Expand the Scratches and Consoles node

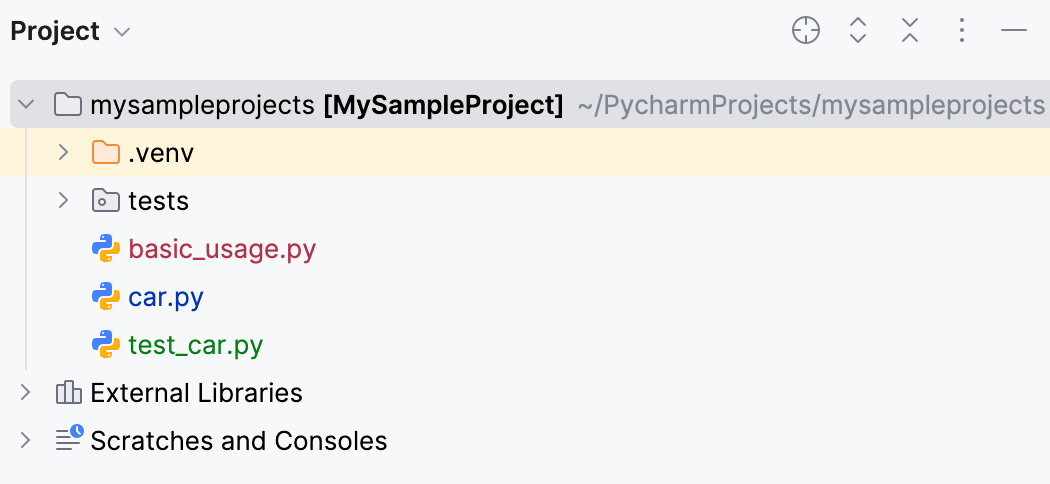coord(26,440)
